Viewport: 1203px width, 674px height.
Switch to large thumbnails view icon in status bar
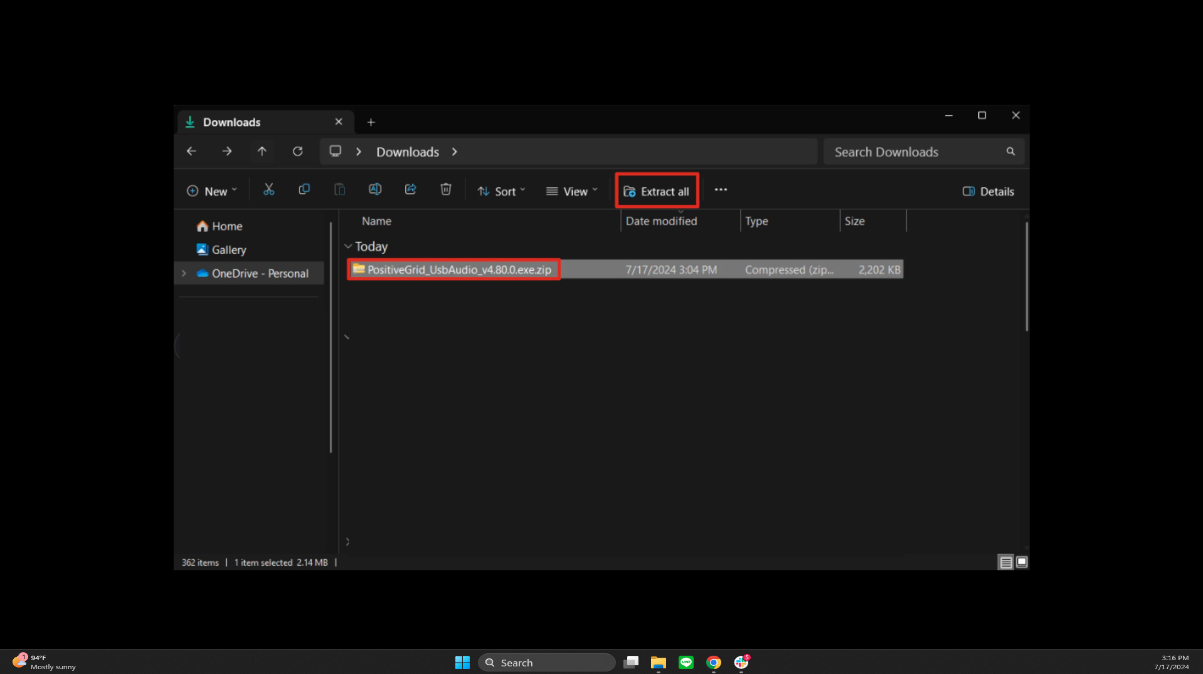pos(1022,563)
